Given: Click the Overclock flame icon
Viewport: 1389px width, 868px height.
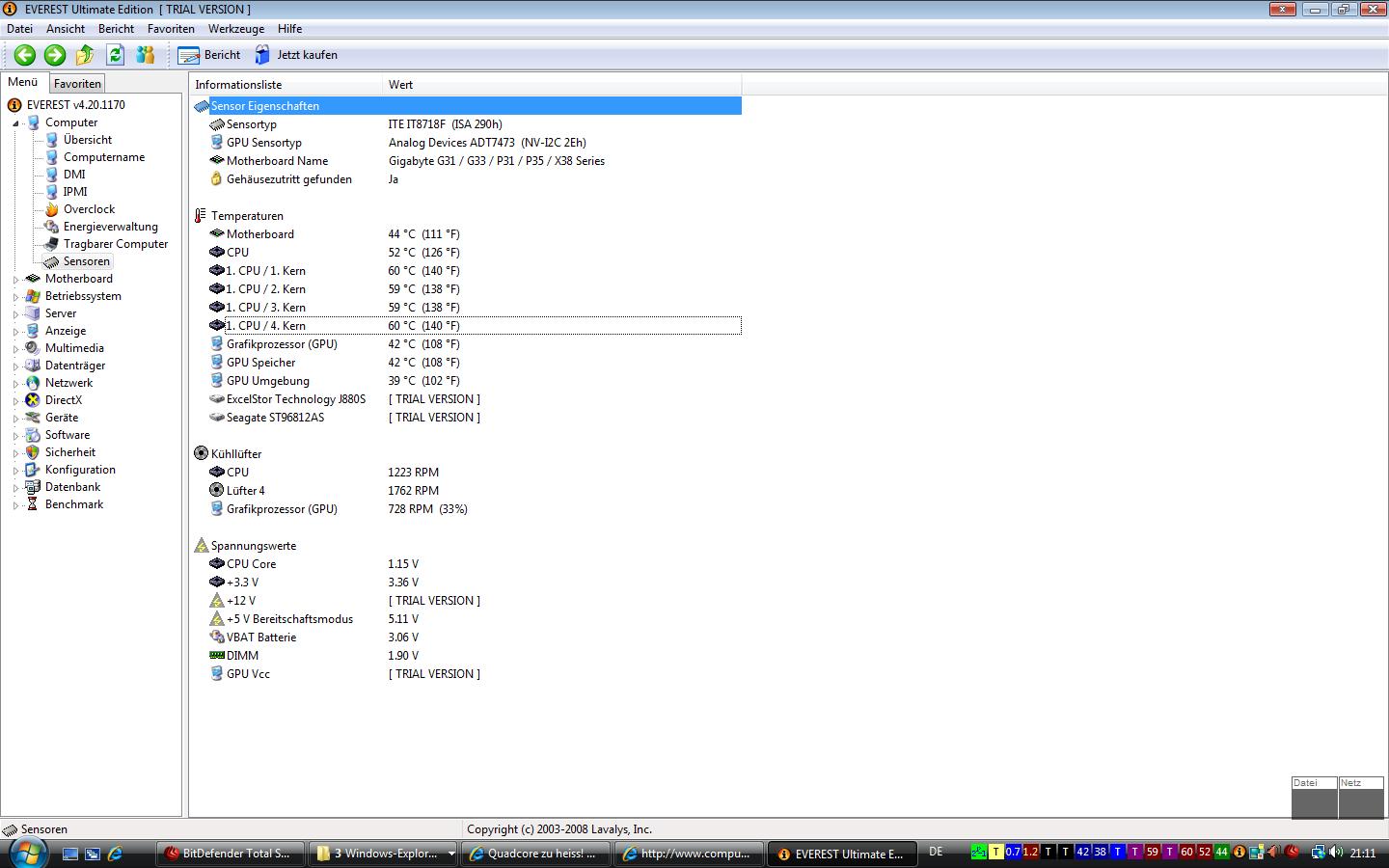Looking at the screenshot, I should (x=52, y=209).
